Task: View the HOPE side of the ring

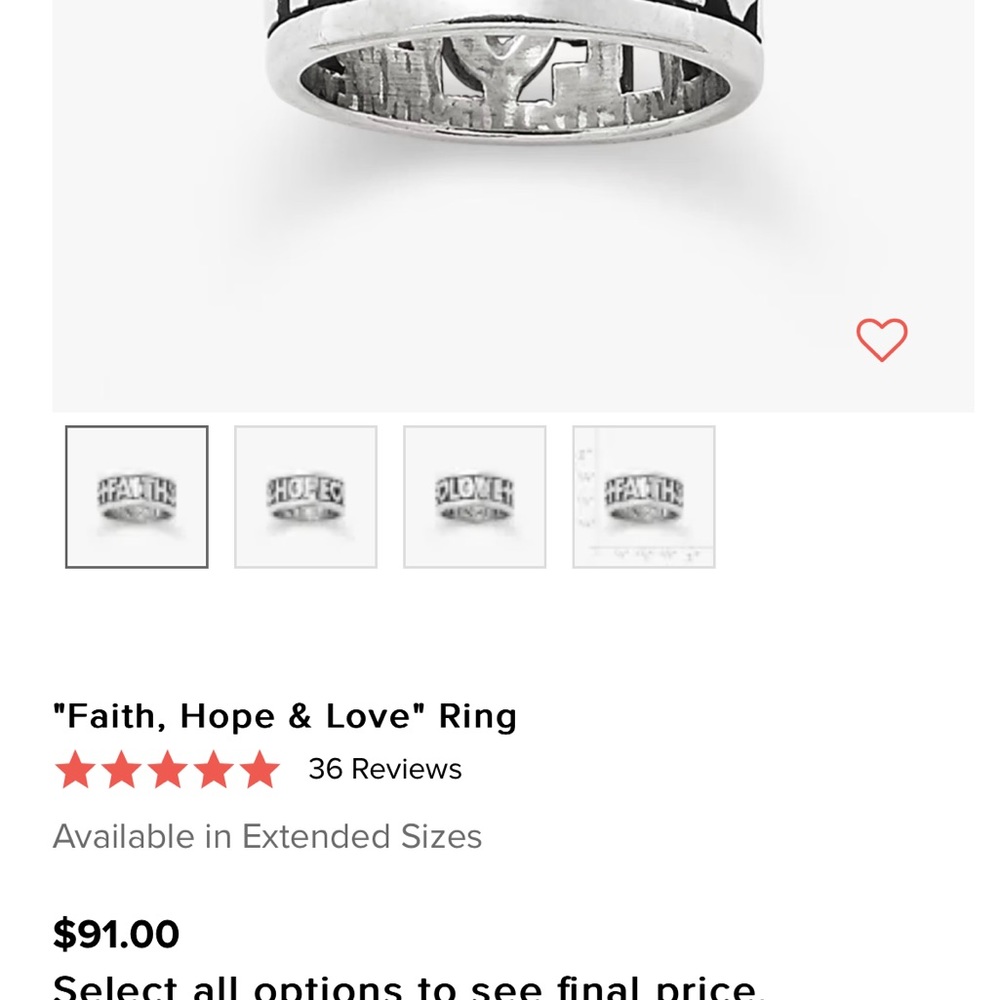Action: click(305, 497)
